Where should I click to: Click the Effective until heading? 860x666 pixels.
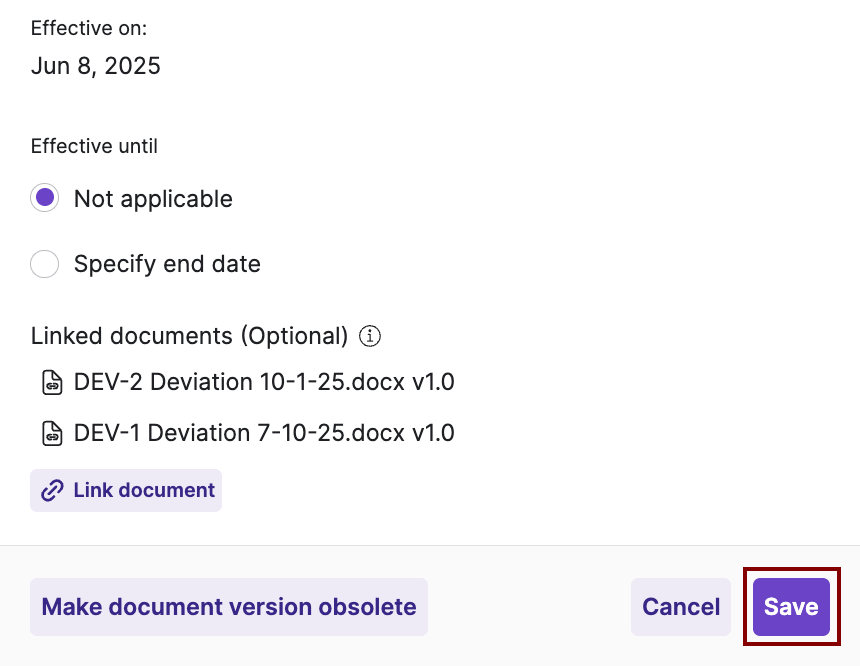94,146
